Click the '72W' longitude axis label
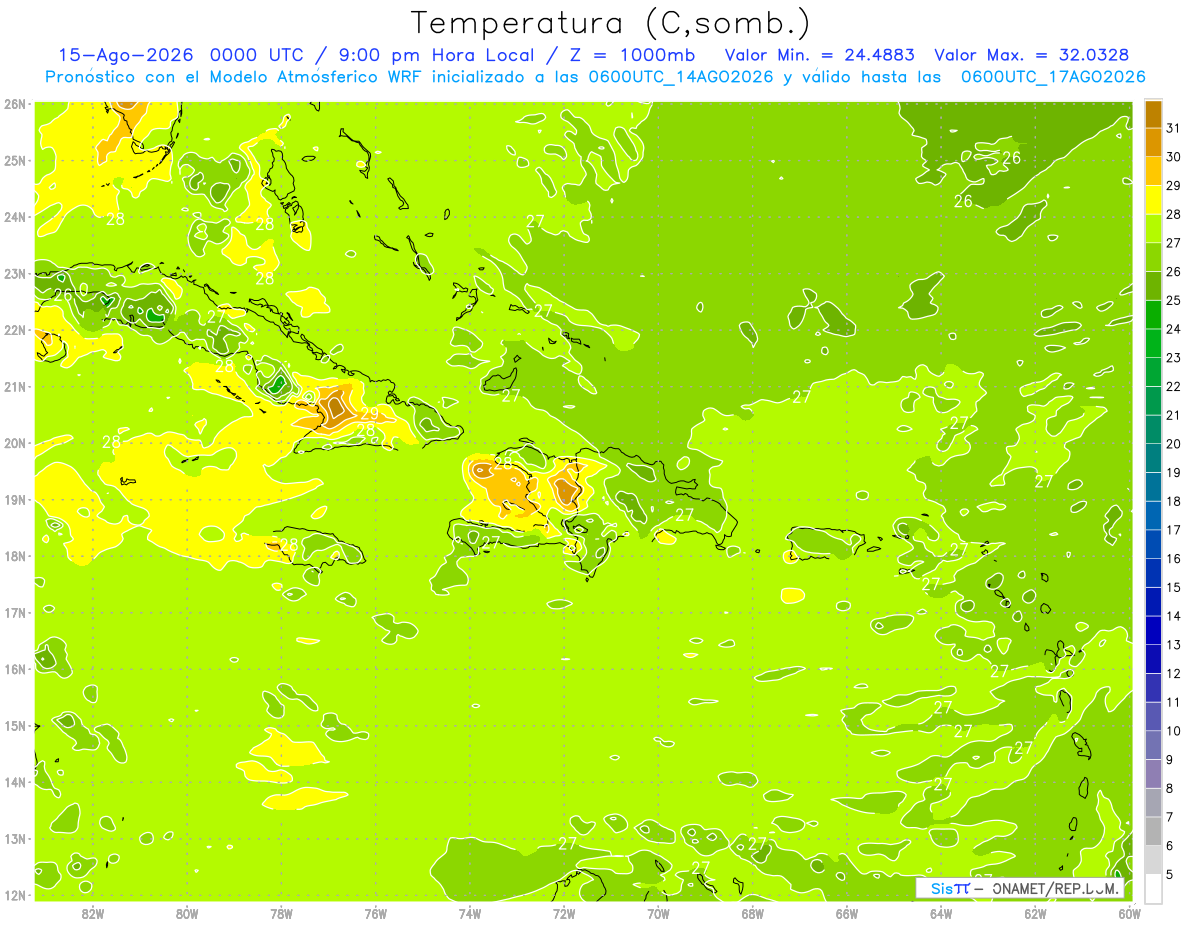This screenshot has height=927, width=1200. (564, 913)
